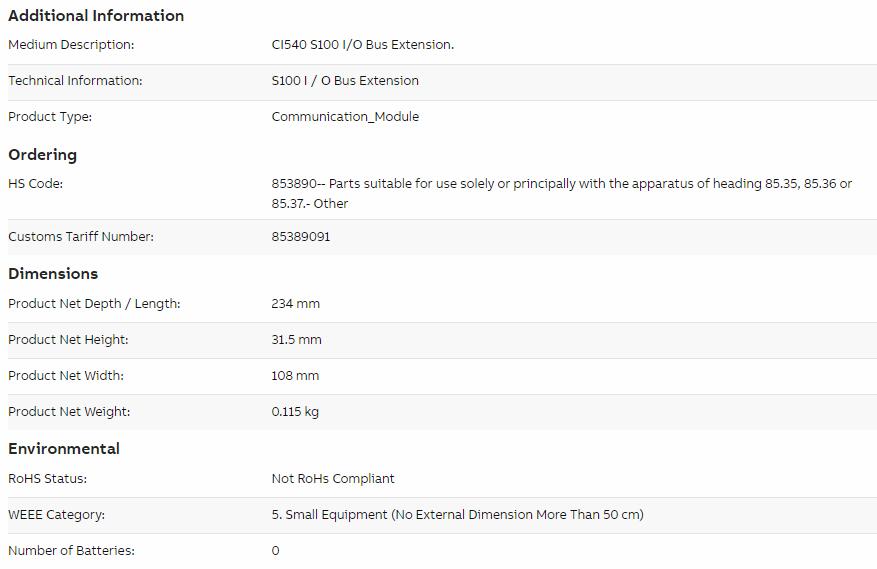Select the Small Equipment WEEE category value

click(458, 515)
